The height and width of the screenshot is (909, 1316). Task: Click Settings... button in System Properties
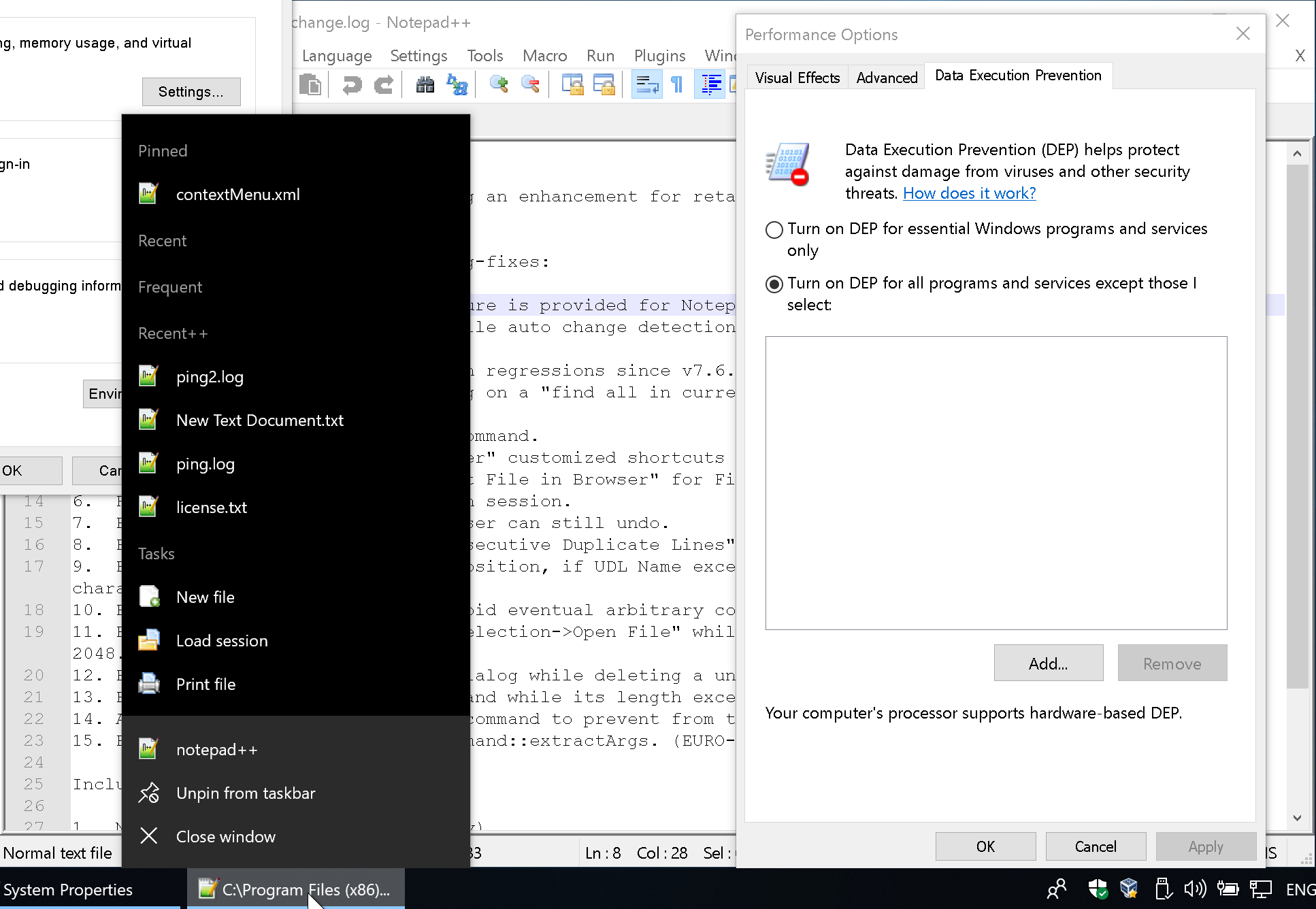click(x=191, y=92)
